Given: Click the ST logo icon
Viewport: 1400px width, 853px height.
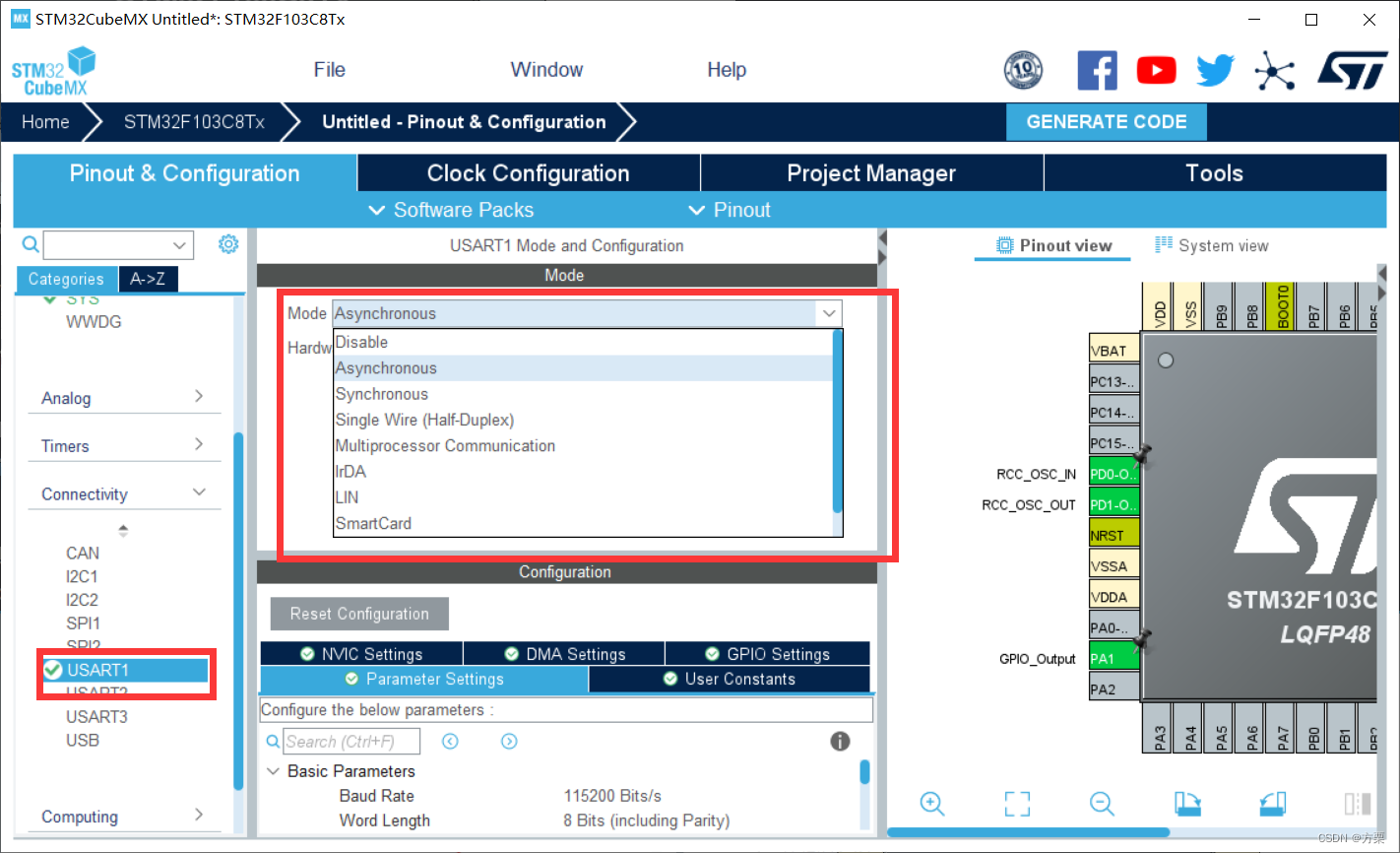Looking at the screenshot, I should coord(1352,71).
